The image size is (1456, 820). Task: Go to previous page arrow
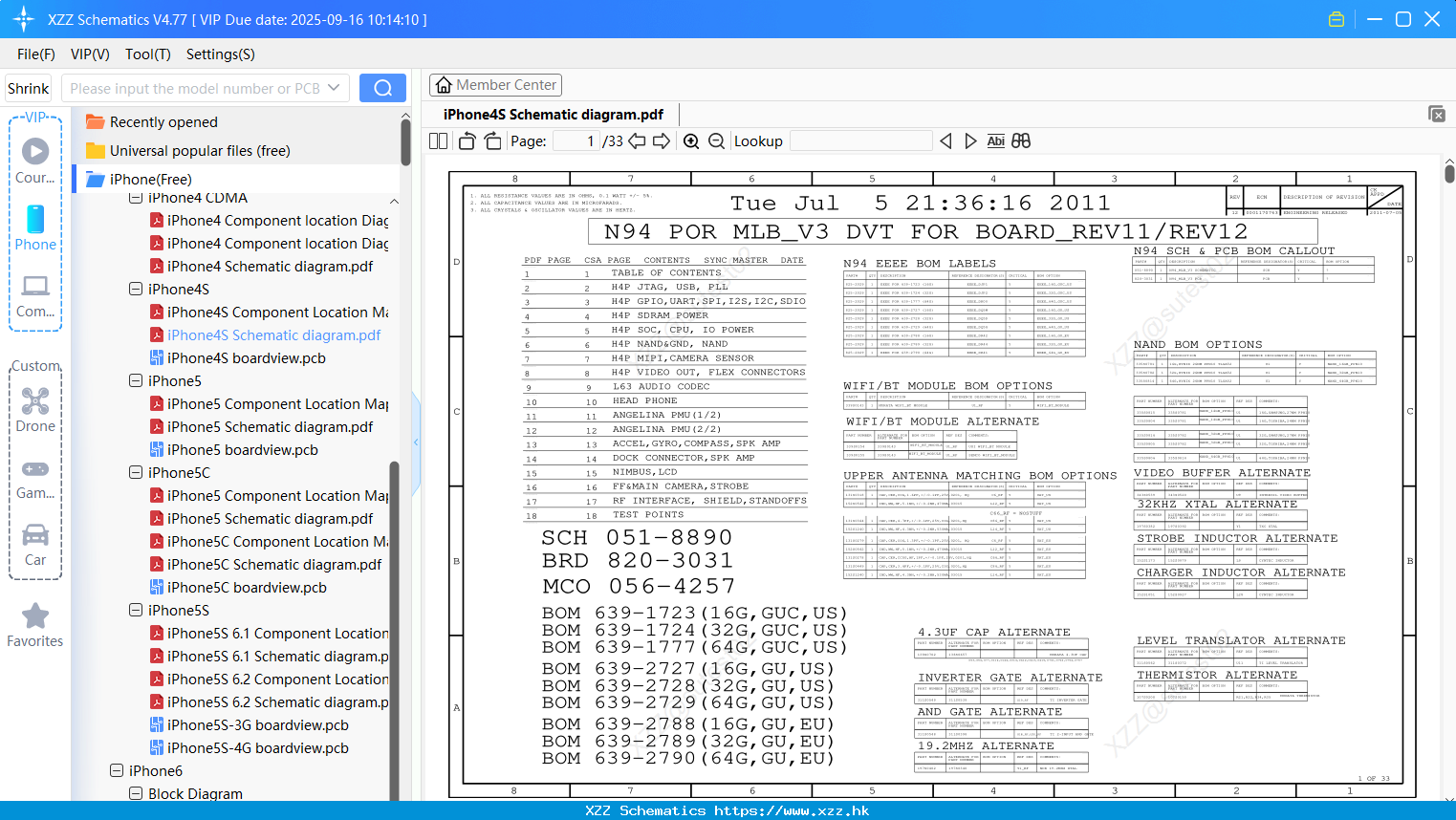coord(637,141)
